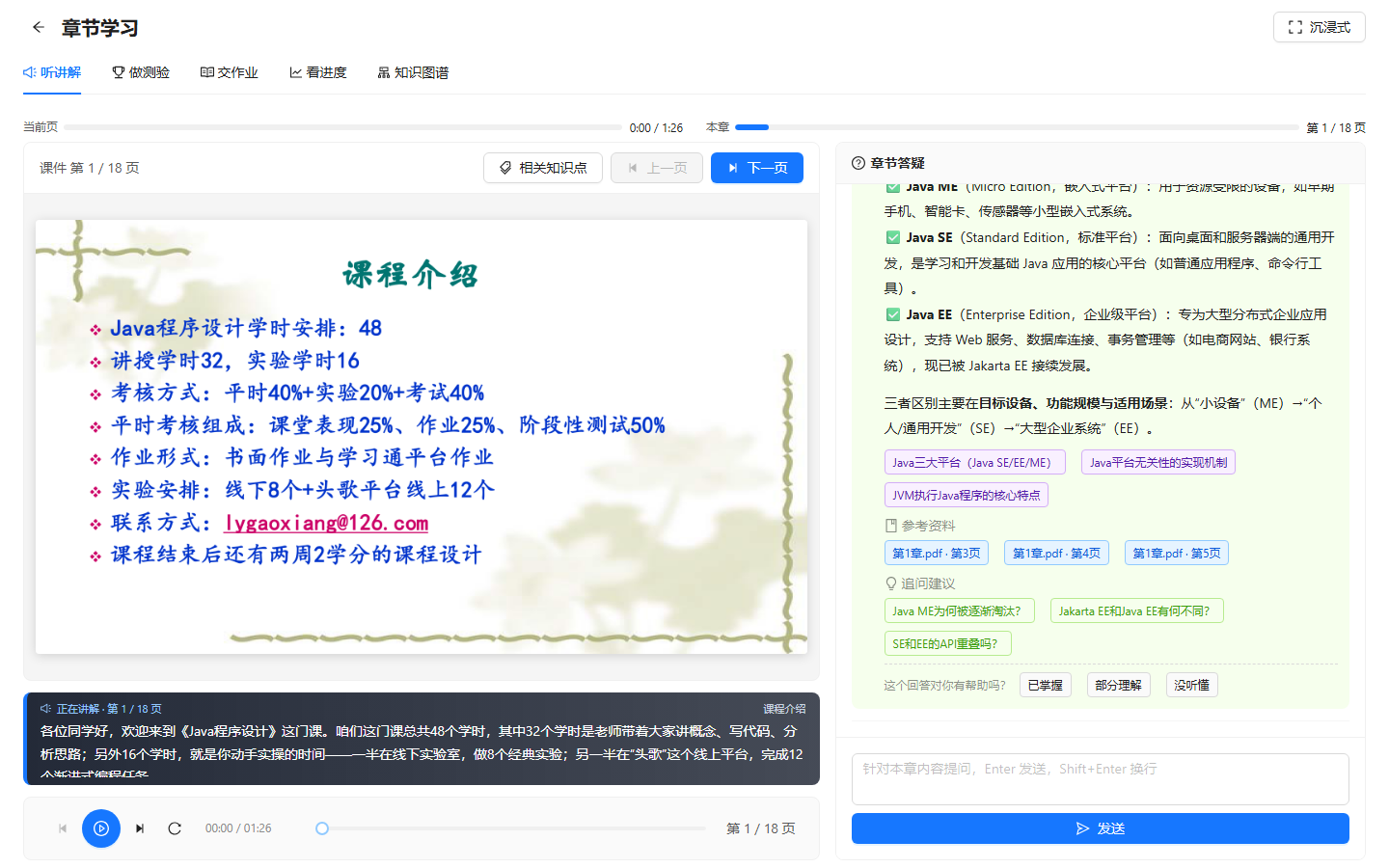This screenshot has width=1389, height=868.
Task: Send the question with 发送
Action: tap(1101, 828)
